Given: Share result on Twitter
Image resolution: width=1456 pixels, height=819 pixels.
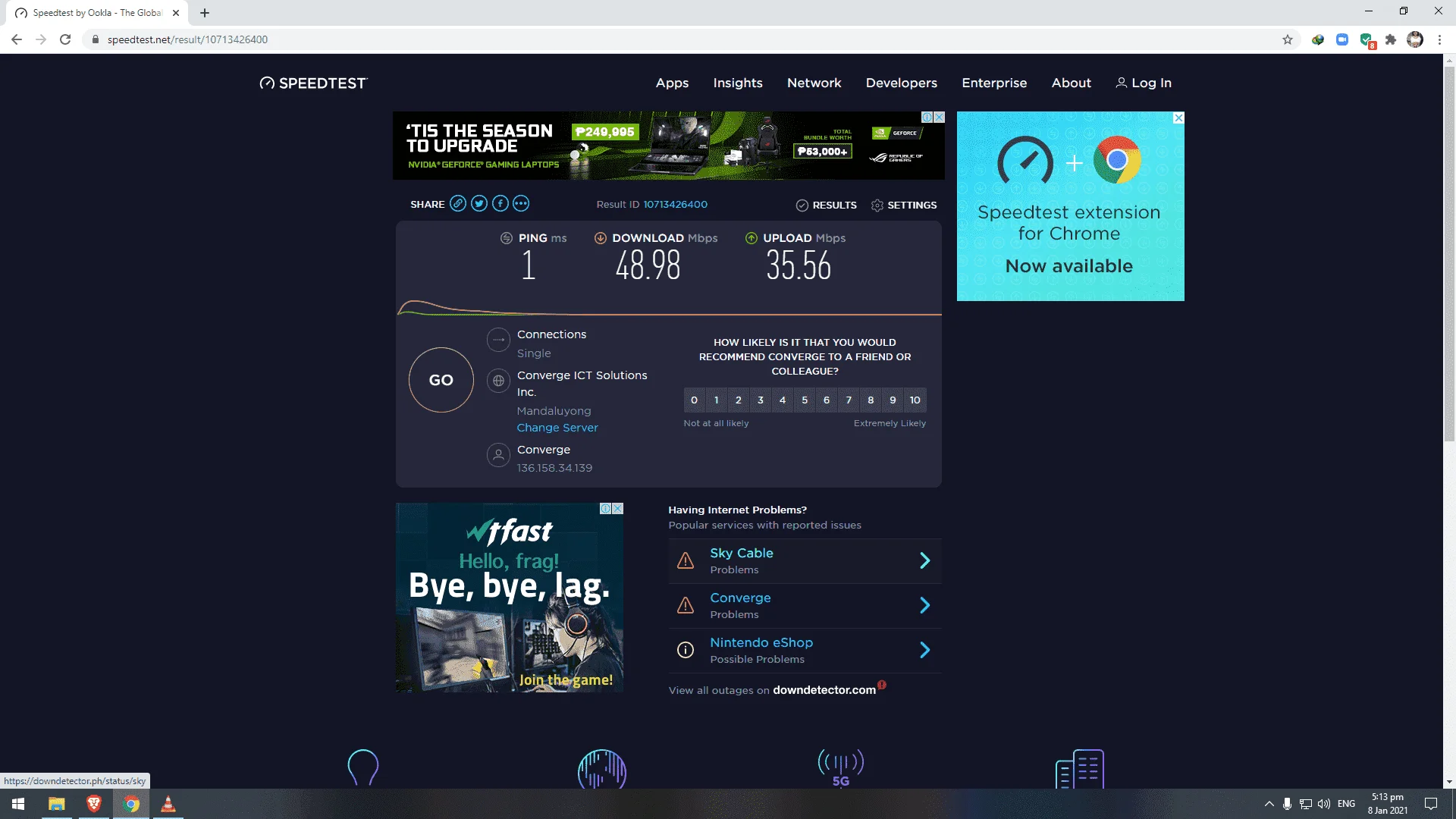Looking at the screenshot, I should click(479, 204).
